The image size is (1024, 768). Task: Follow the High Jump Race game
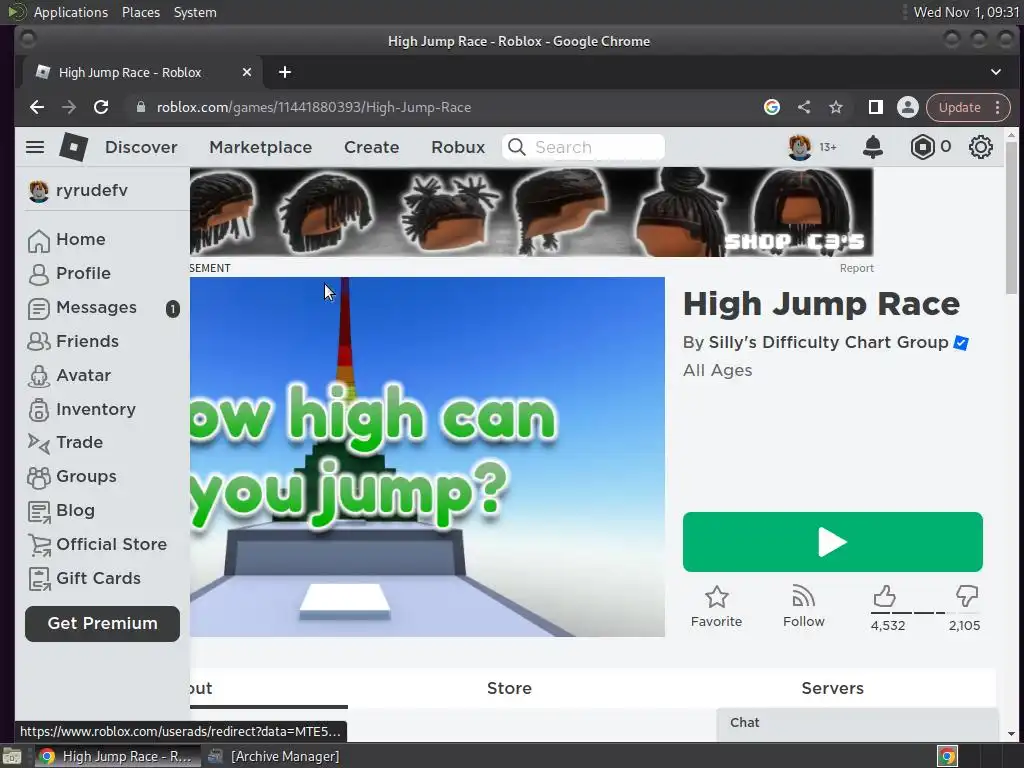[803, 607]
